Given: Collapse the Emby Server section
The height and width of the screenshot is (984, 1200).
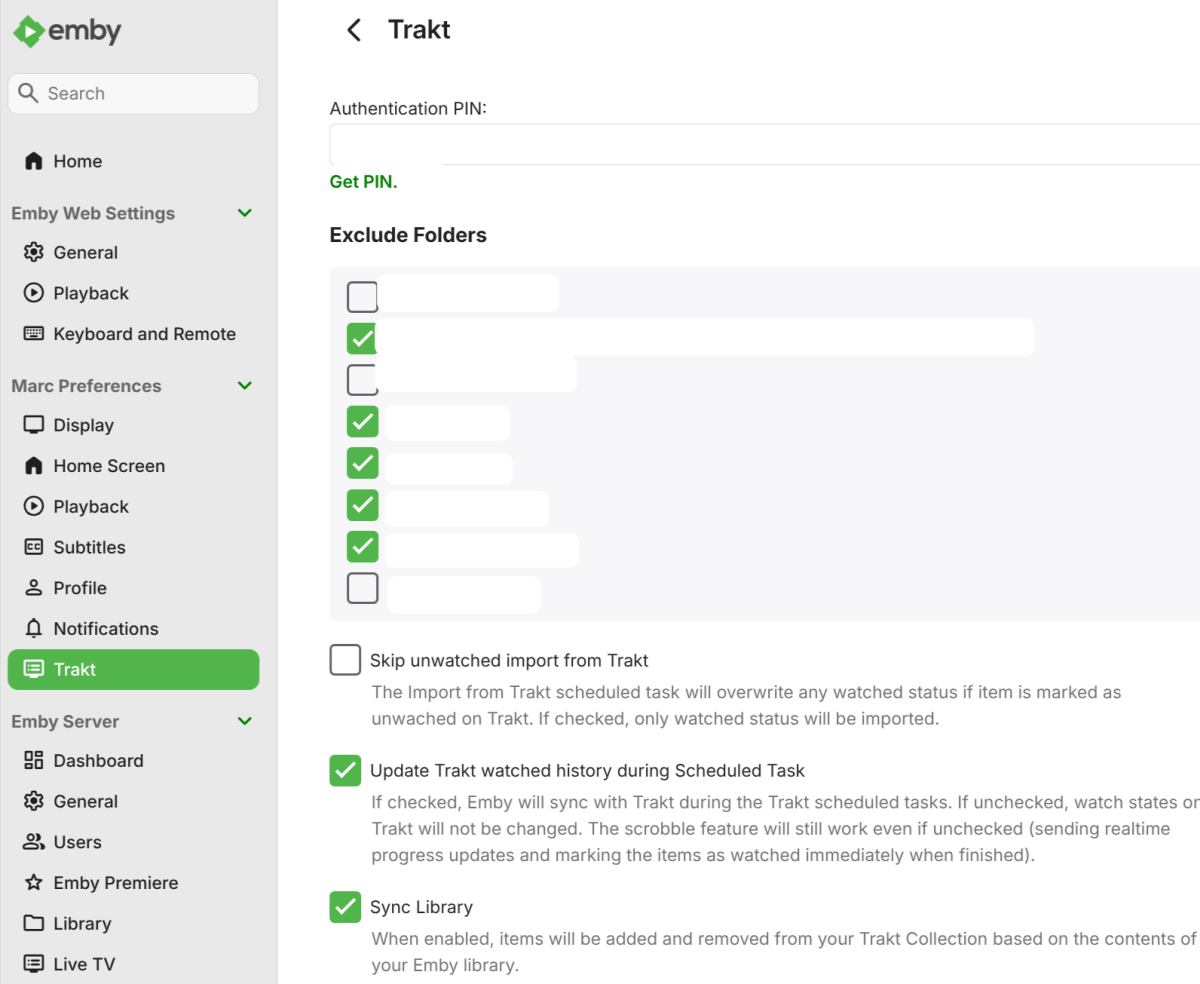Looking at the screenshot, I should point(245,721).
